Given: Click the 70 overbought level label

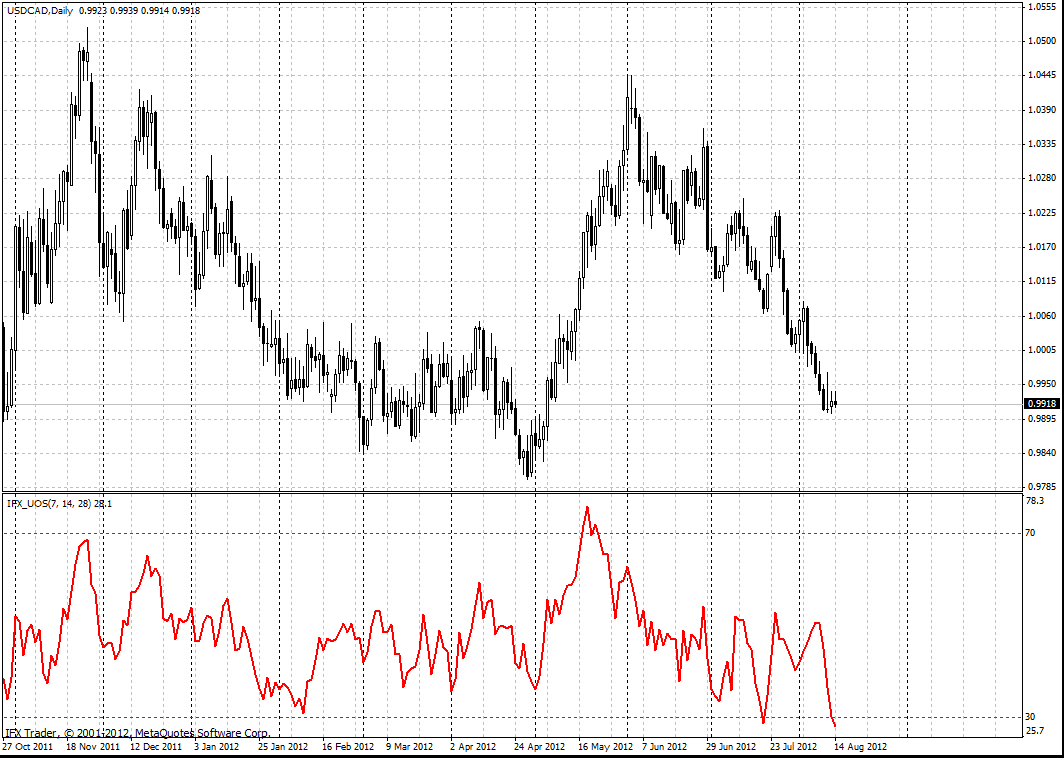Looking at the screenshot, I should click(1030, 533).
